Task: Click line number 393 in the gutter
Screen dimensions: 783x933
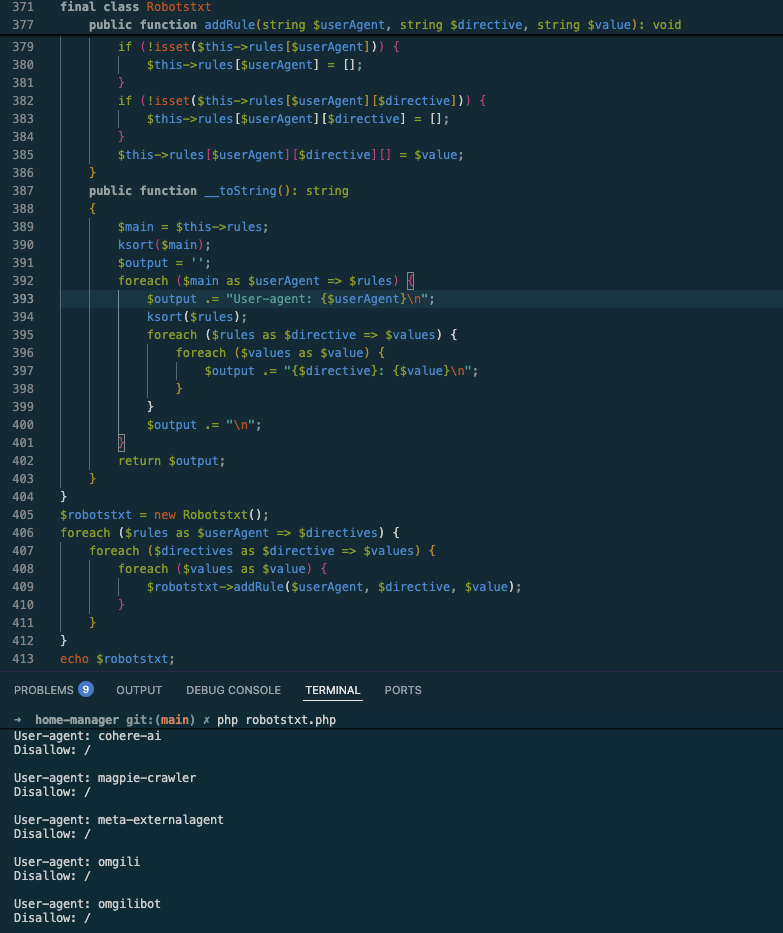Action: tap(22, 299)
